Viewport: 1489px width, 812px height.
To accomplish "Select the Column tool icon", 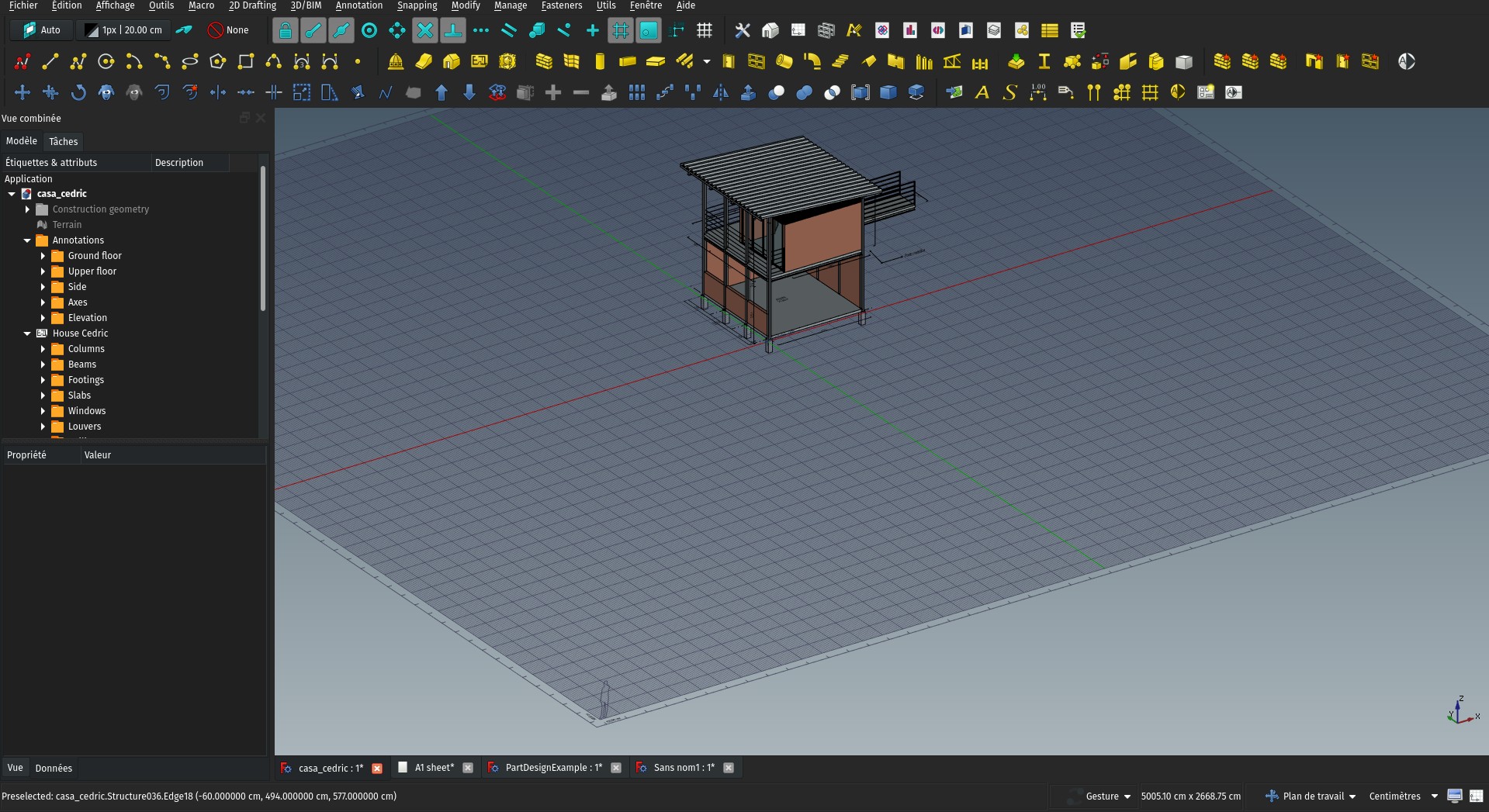I will 600,61.
